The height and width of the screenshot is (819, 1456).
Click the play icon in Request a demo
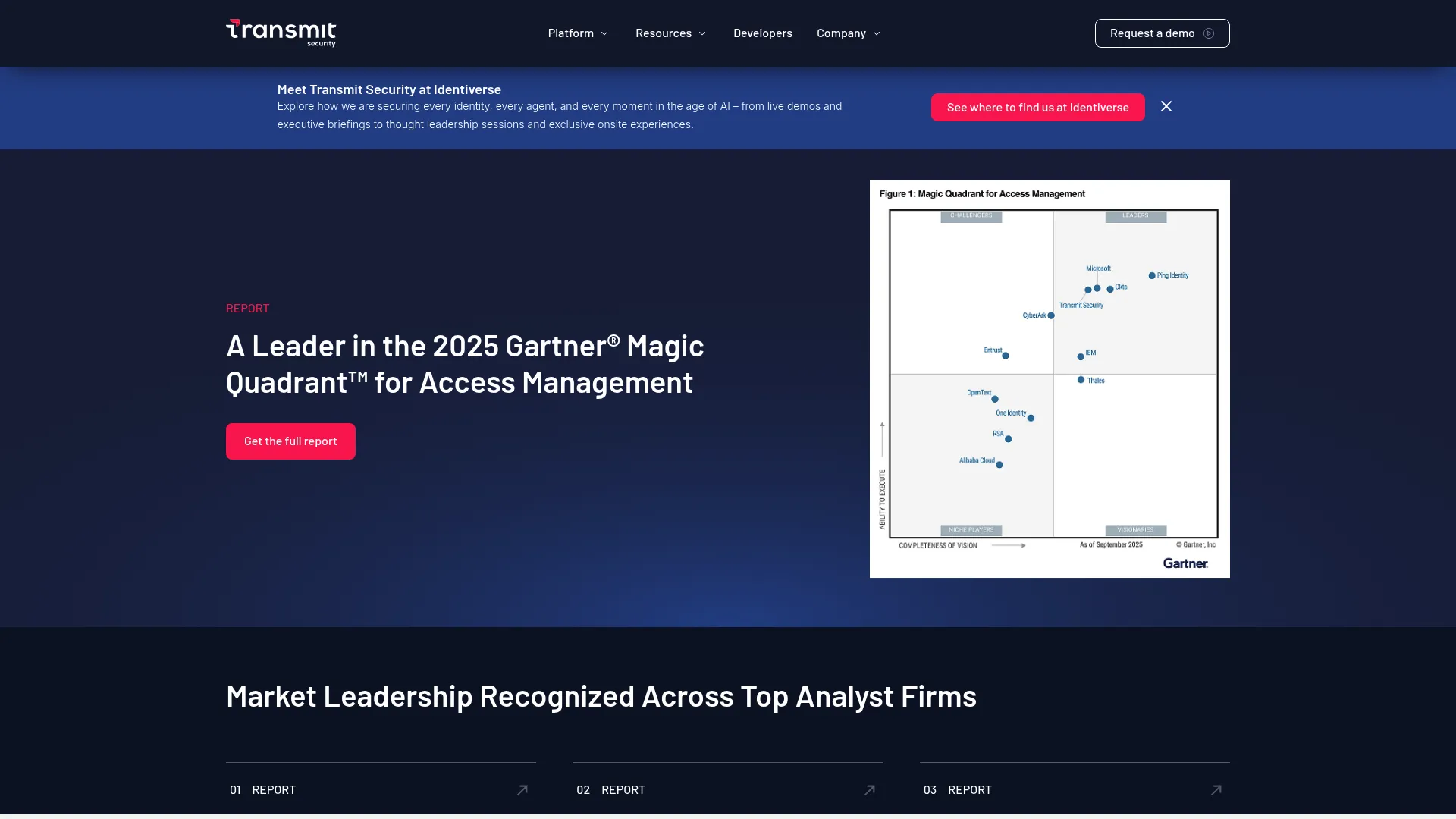pyautogui.click(x=1209, y=33)
